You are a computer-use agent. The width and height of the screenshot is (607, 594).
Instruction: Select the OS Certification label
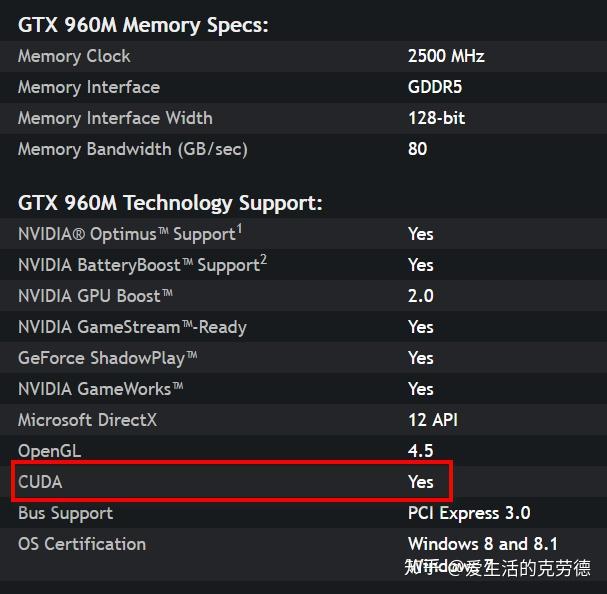(82, 544)
